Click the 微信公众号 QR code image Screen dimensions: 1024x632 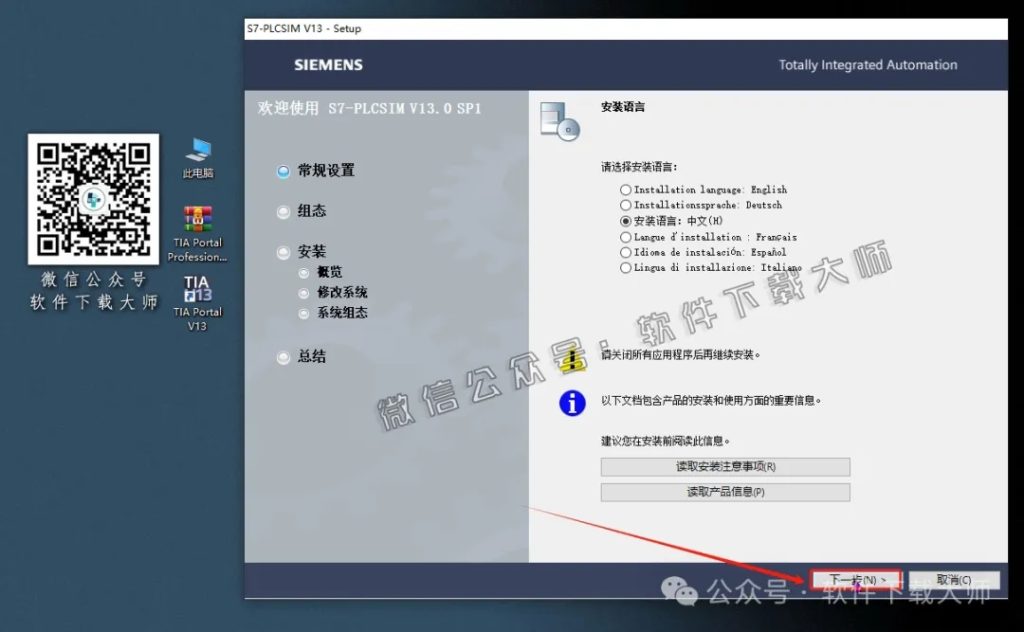click(94, 197)
